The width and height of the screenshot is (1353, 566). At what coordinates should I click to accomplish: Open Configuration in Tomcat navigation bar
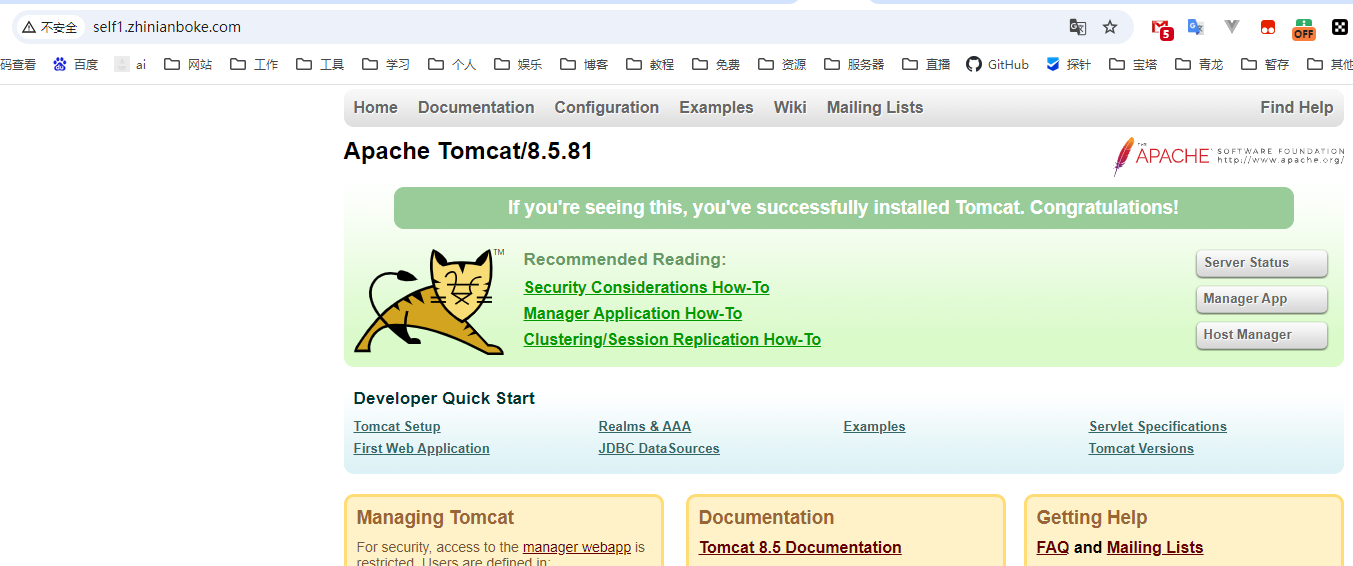tap(607, 107)
